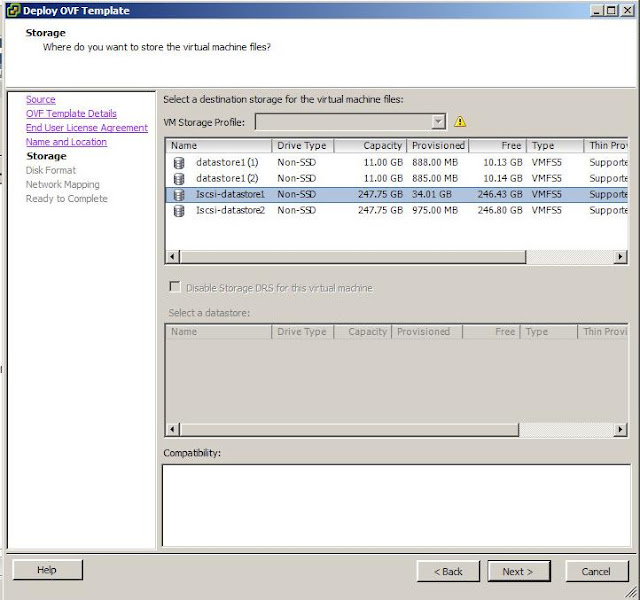The width and height of the screenshot is (640, 600).
Task: Click the 10.14 GB free value
Action: 503,178
